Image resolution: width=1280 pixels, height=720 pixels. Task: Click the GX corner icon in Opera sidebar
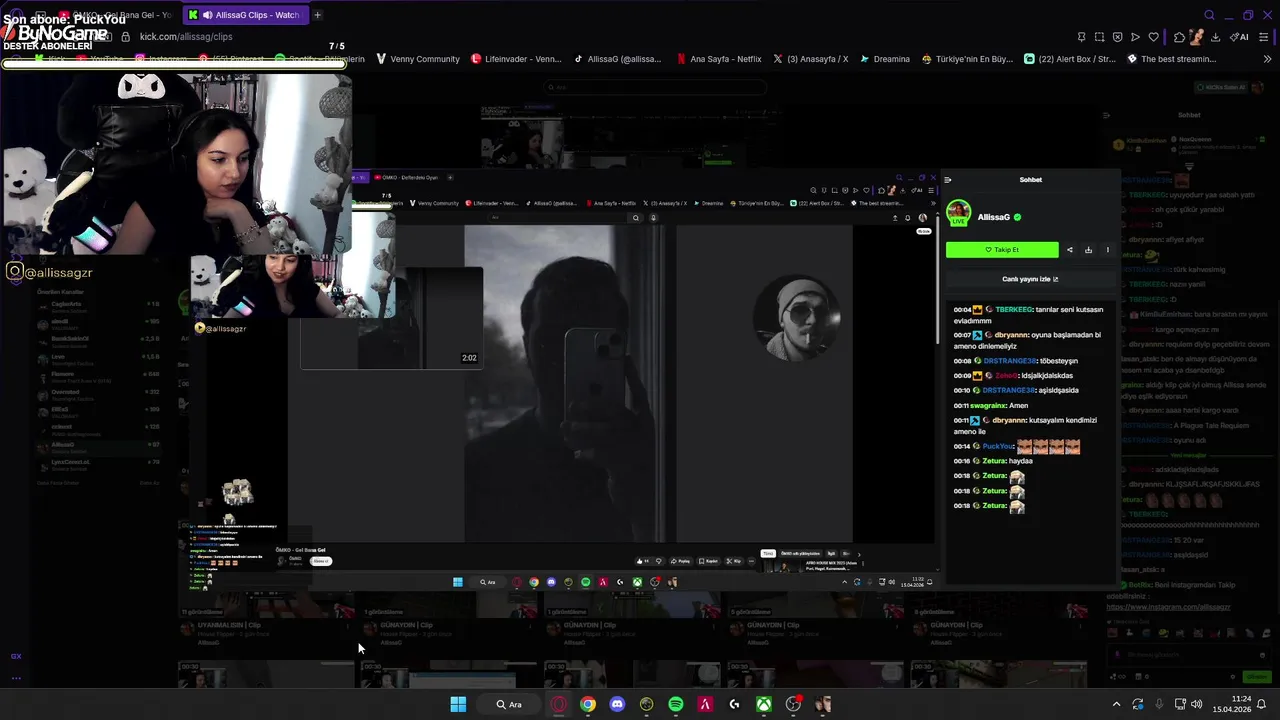[16, 656]
